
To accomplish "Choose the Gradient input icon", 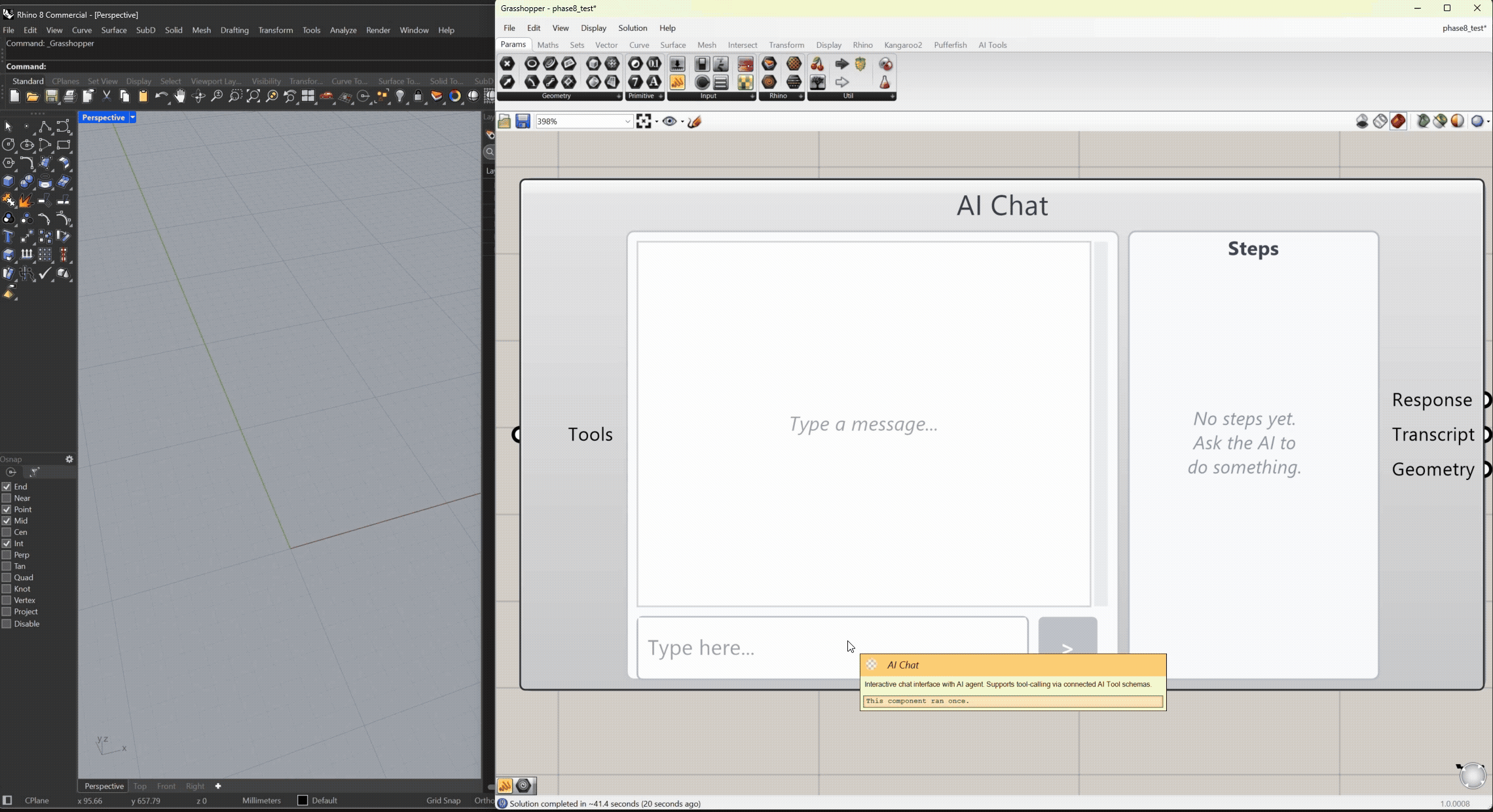I will pos(745,64).
